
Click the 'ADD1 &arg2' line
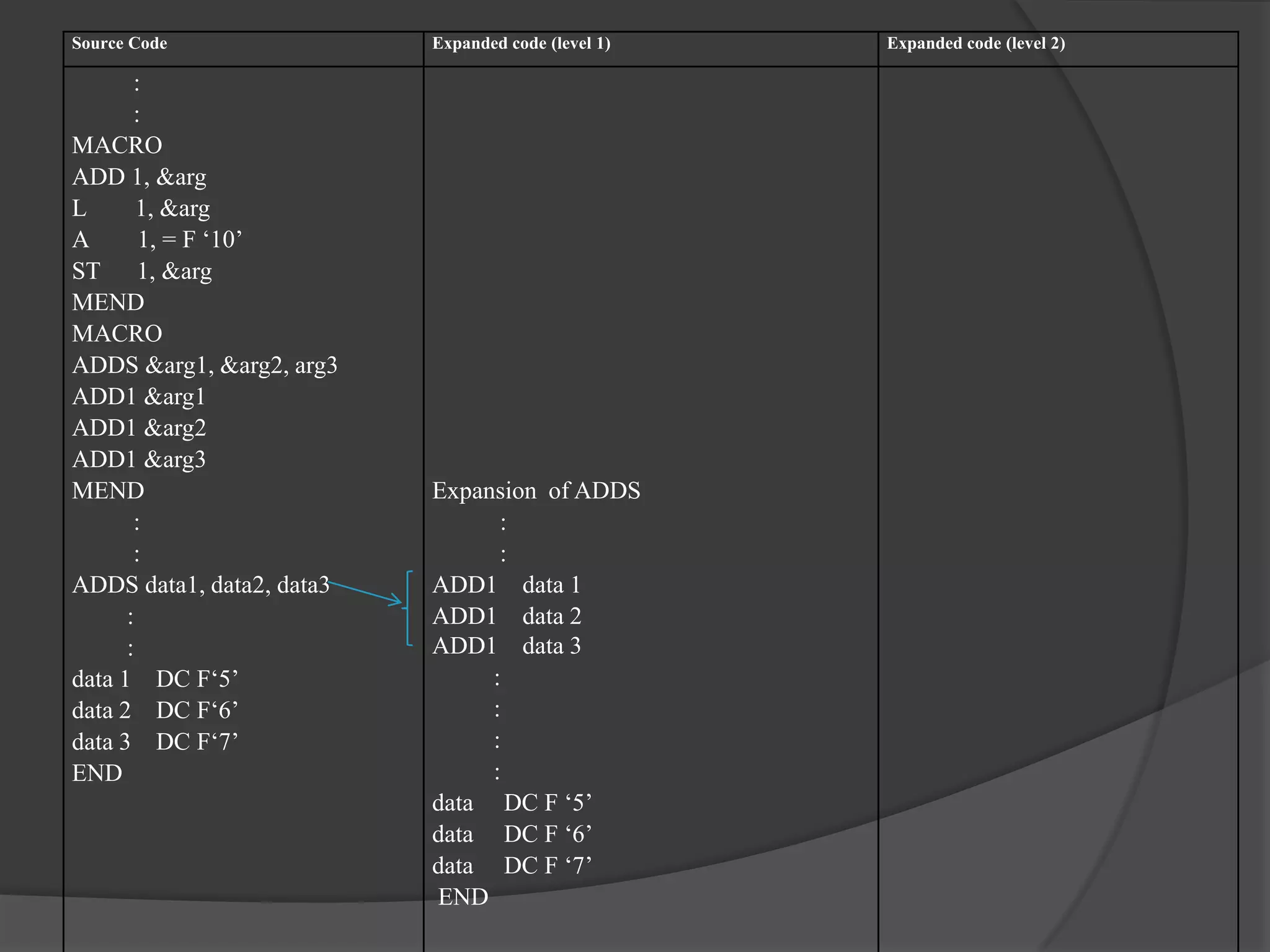click(x=138, y=428)
